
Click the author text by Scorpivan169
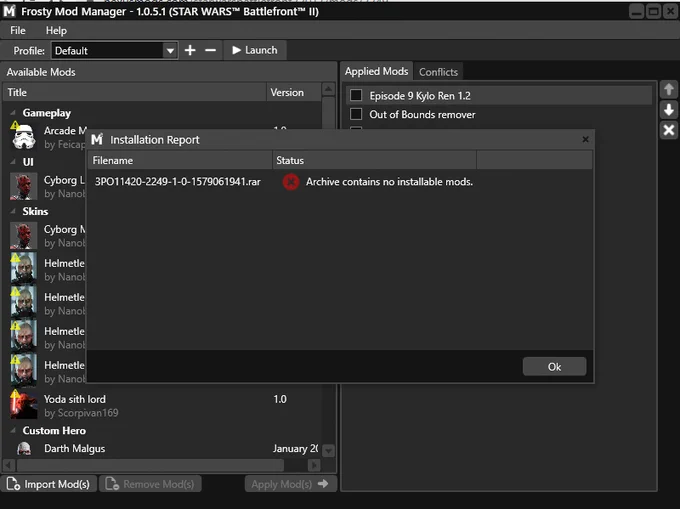click(81, 413)
